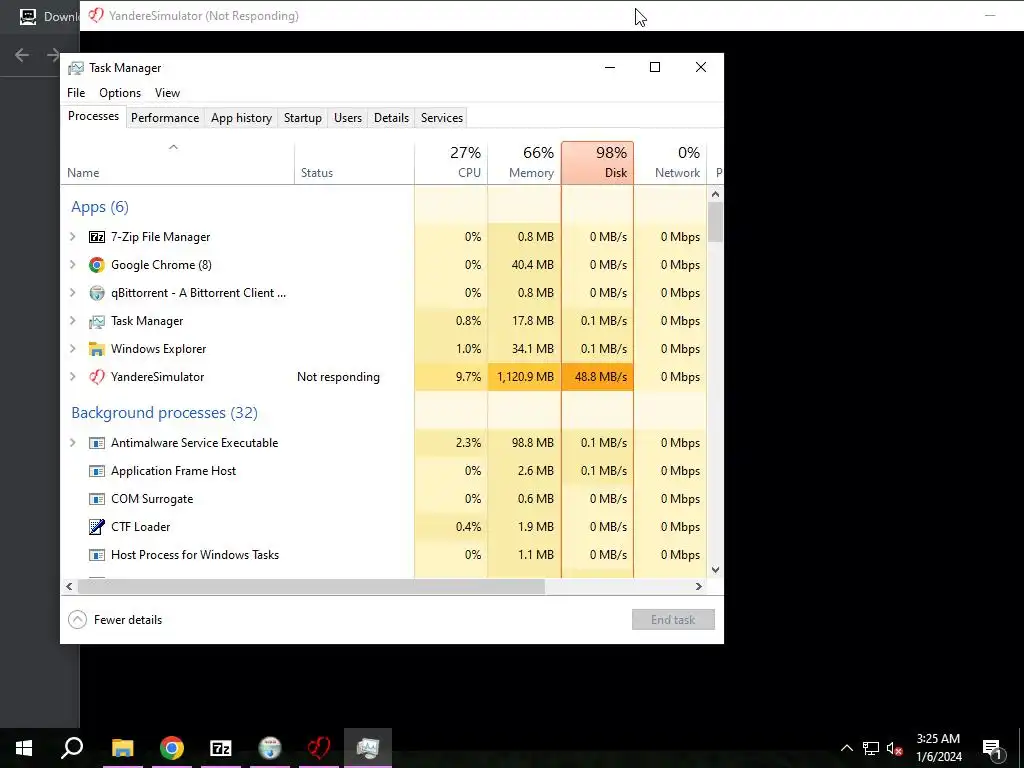Expand the 7-Zip File Manager process group
Screen dimensions: 1024x768
tap(72, 237)
